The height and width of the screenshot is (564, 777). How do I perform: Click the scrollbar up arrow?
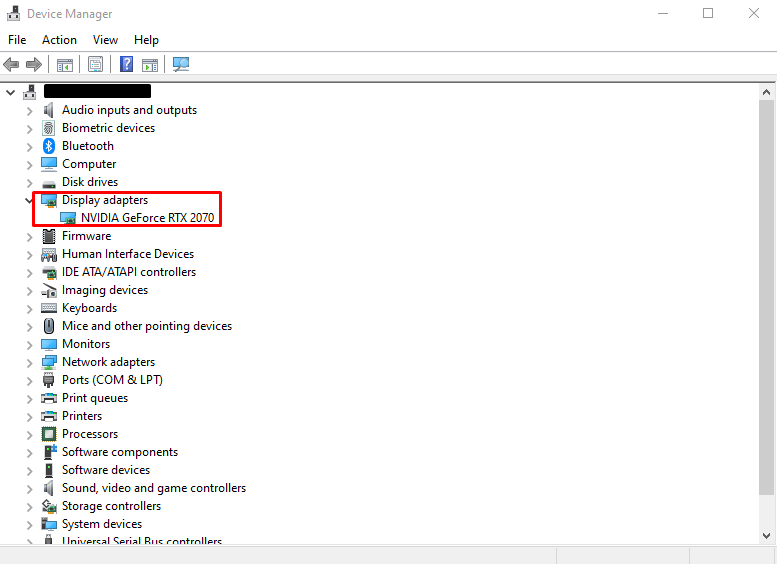[767, 92]
